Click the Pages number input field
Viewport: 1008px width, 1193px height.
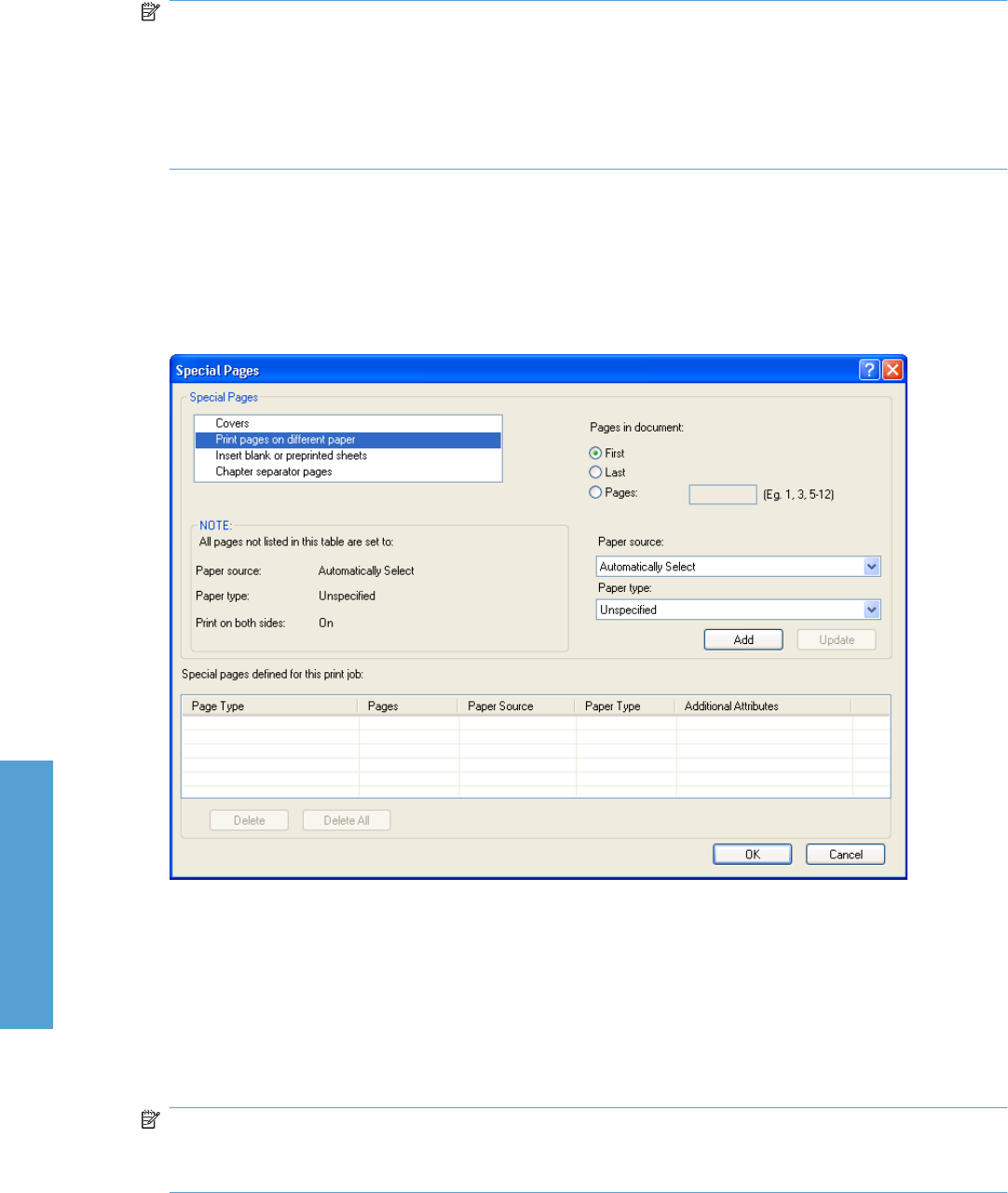(x=723, y=494)
